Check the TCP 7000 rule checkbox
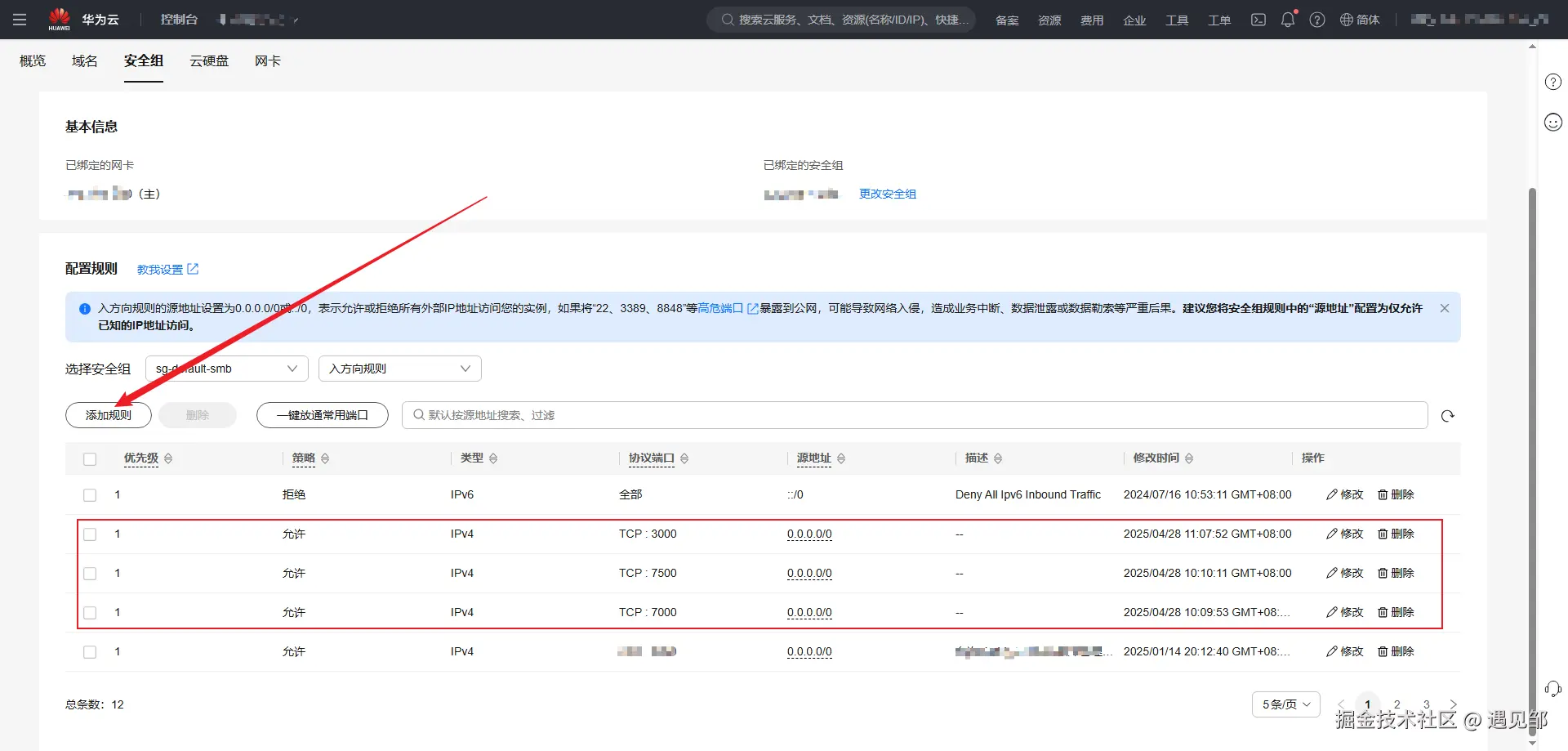 (x=90, y=613)
